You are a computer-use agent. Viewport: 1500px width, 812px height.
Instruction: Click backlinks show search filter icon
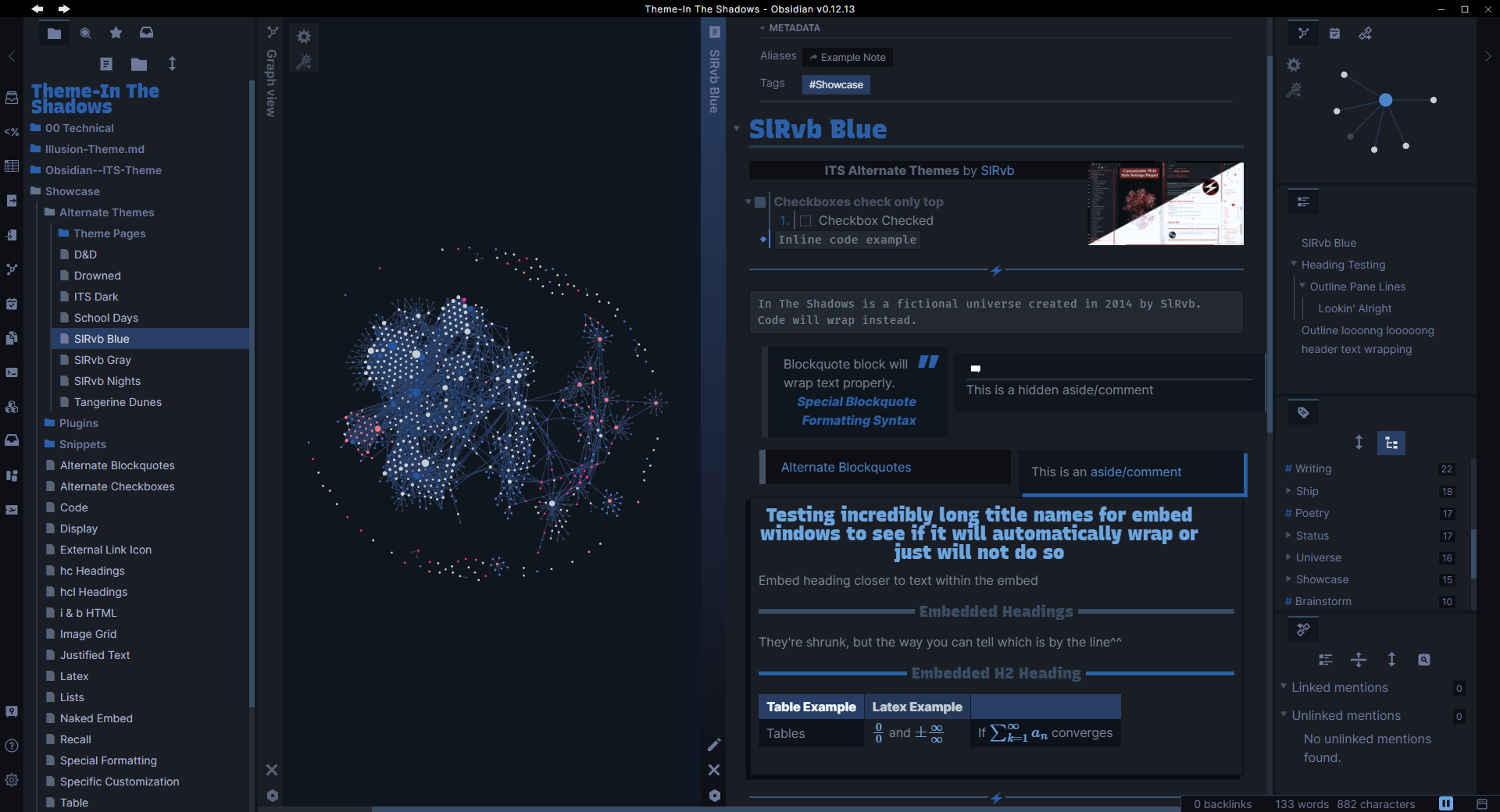tap(1424, 660)
